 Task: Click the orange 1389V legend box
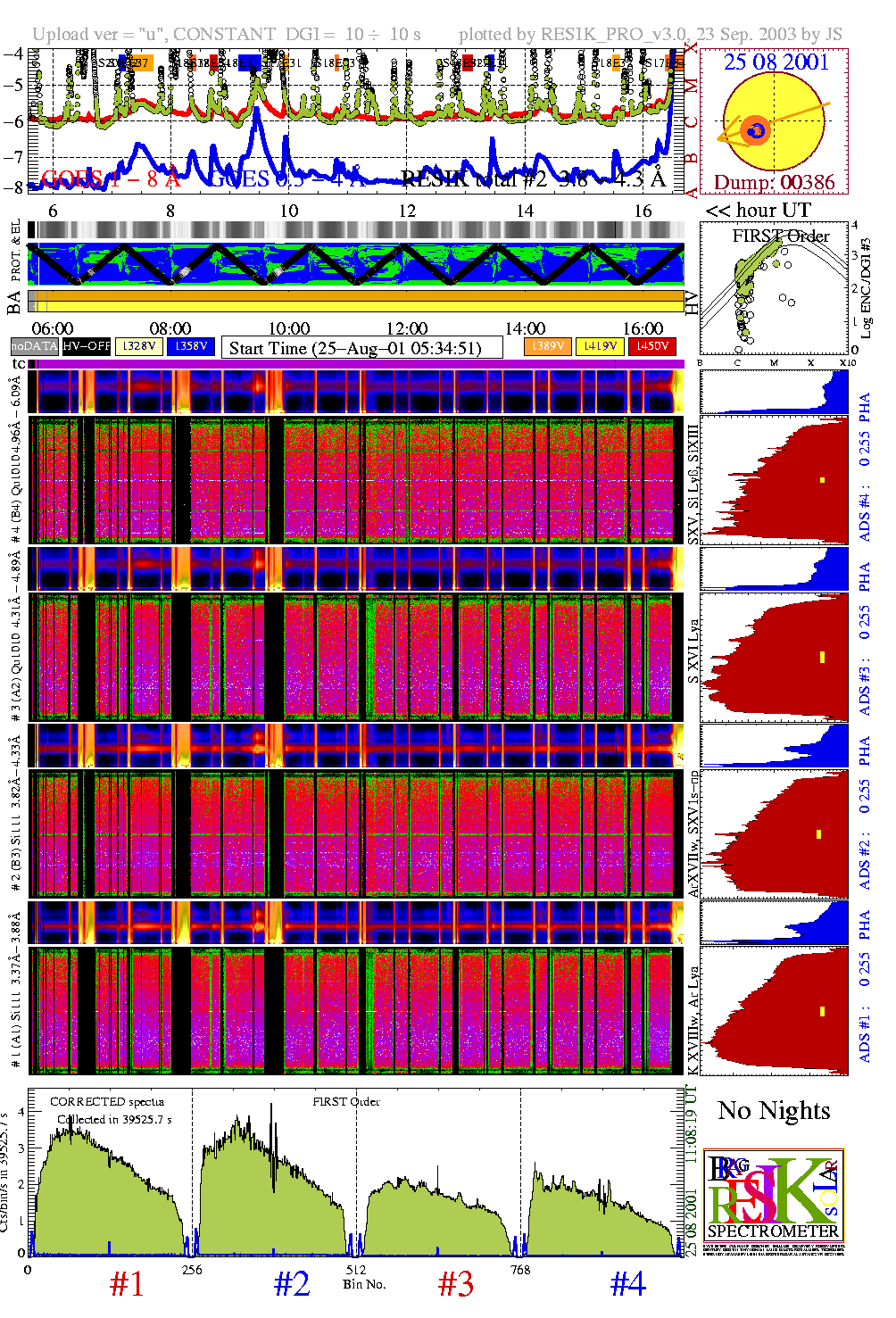pyautogui.click(x=547, y=346)
